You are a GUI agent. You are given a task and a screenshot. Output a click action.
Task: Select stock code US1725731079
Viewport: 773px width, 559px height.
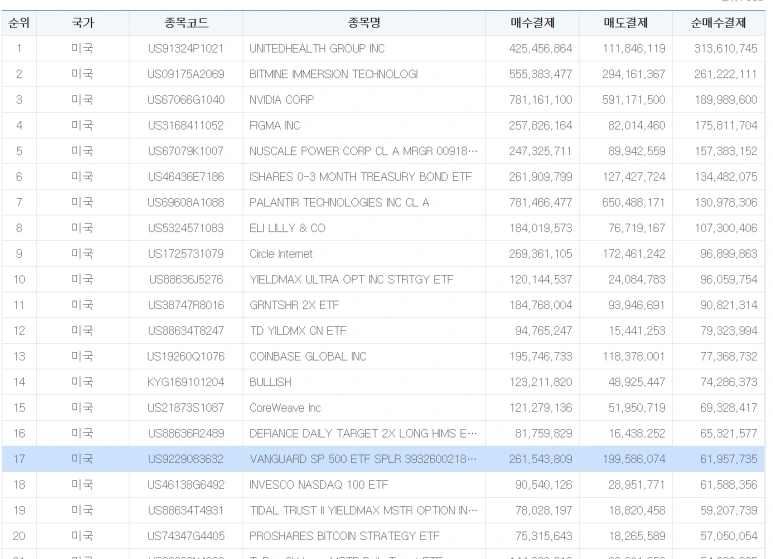(x=186, y=254)
